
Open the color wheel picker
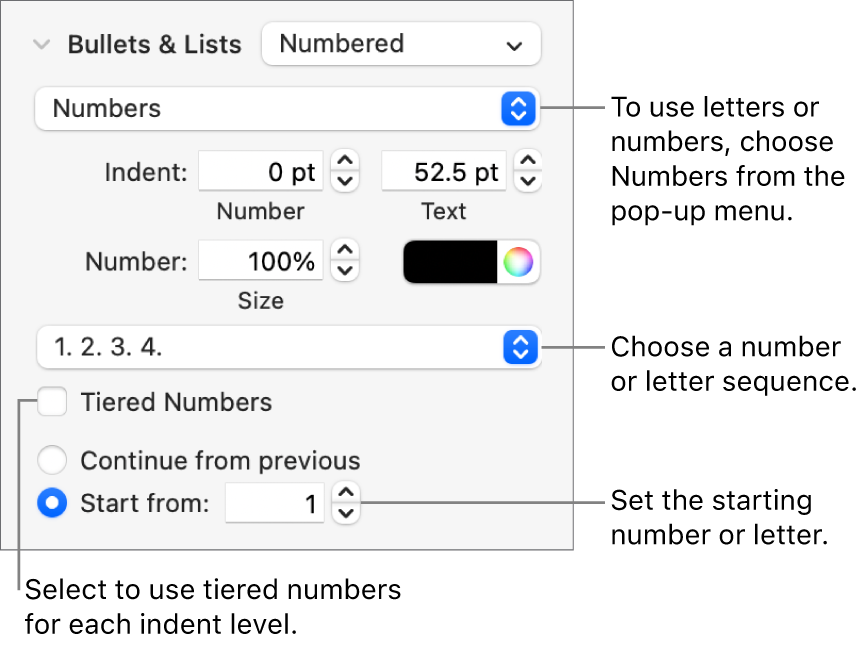point(518,262)
